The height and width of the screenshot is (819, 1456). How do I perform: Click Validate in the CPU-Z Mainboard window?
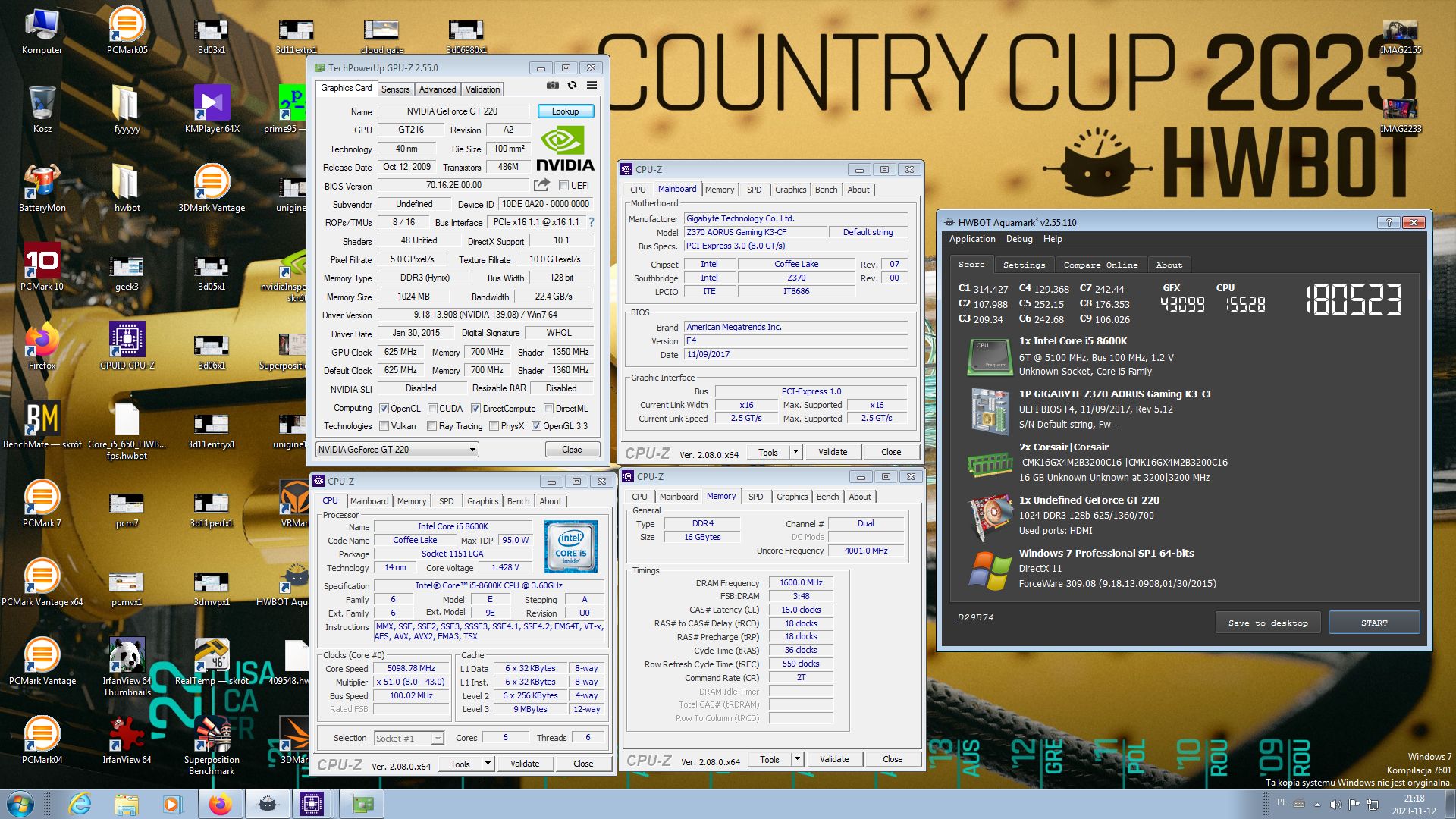pyautogui.click(x=833, y=452)
